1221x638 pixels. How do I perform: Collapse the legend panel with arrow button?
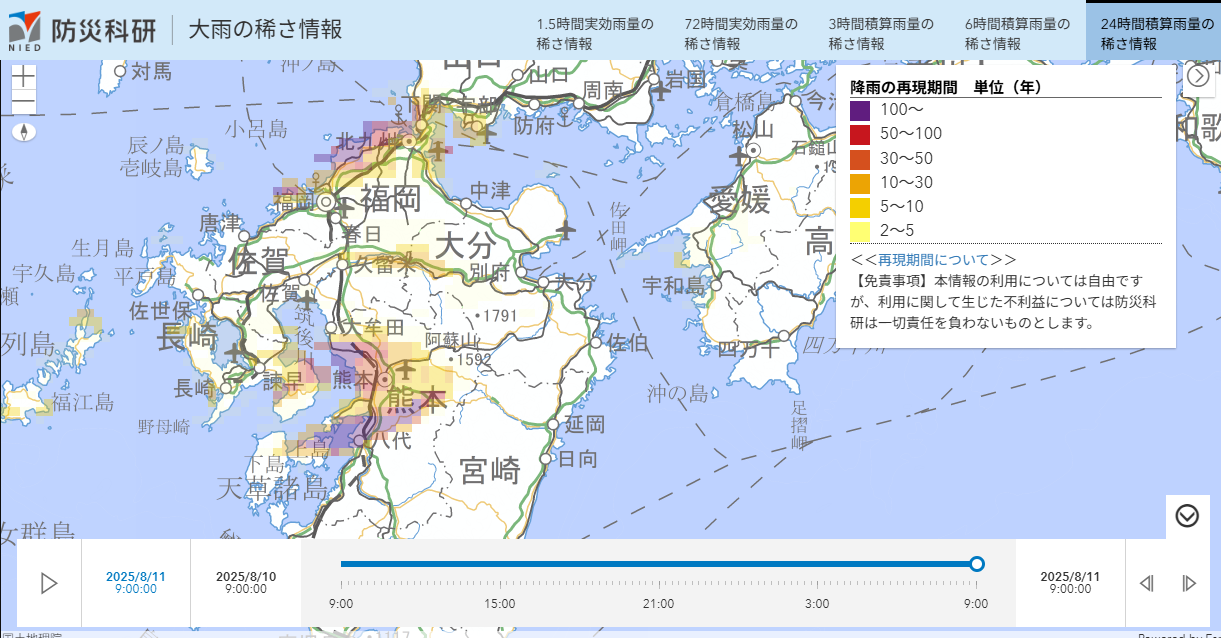(x=1198, y=76)
